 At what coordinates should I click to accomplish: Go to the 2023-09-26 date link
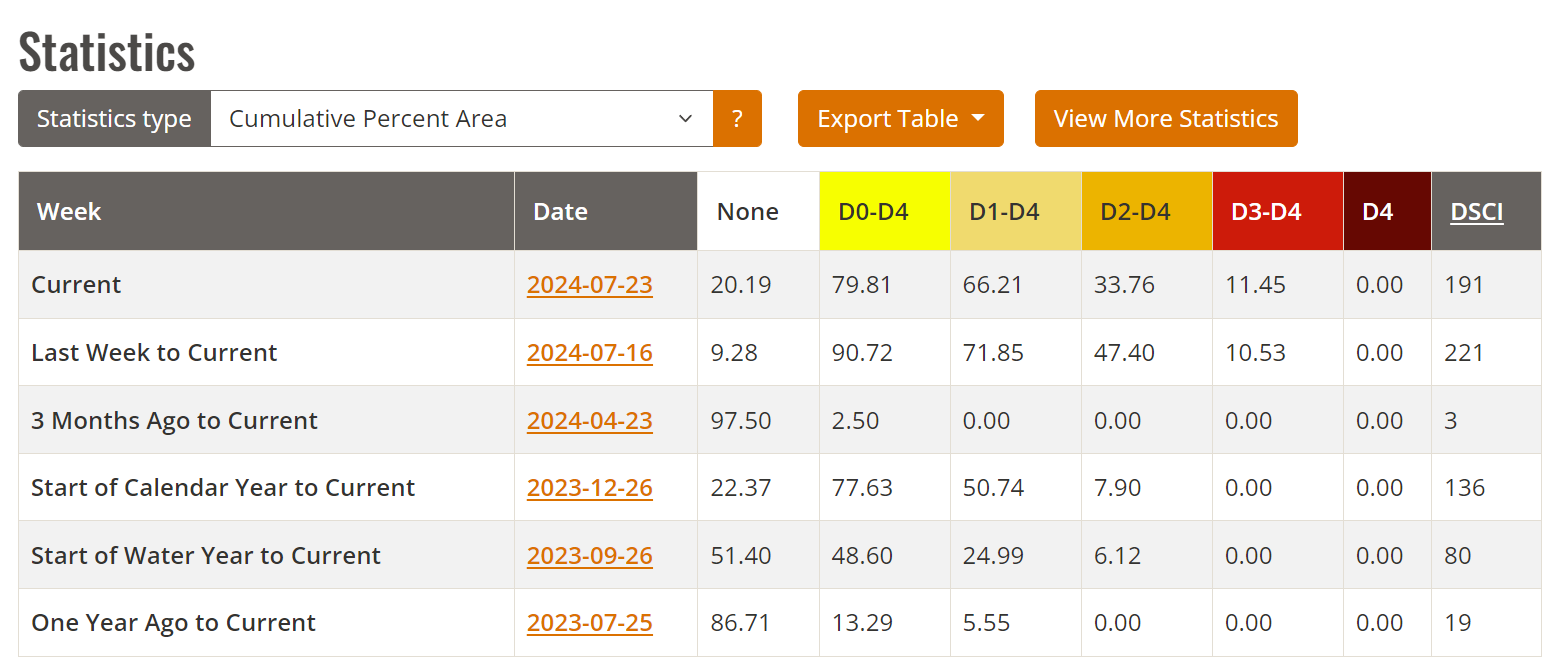click(x=590, y=555)
